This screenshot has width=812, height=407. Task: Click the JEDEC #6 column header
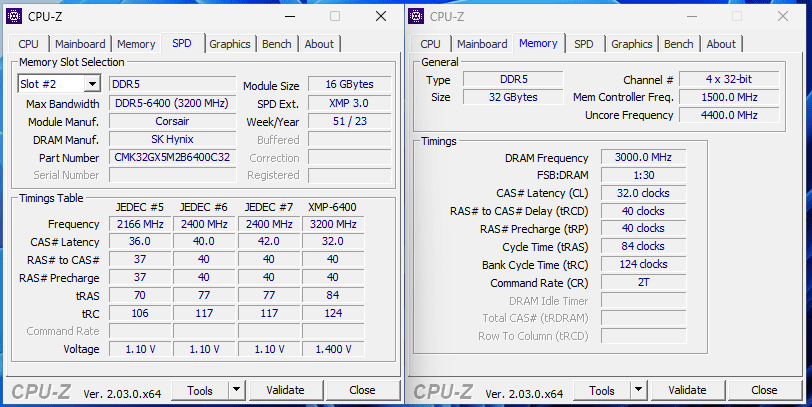coord(204,207)
